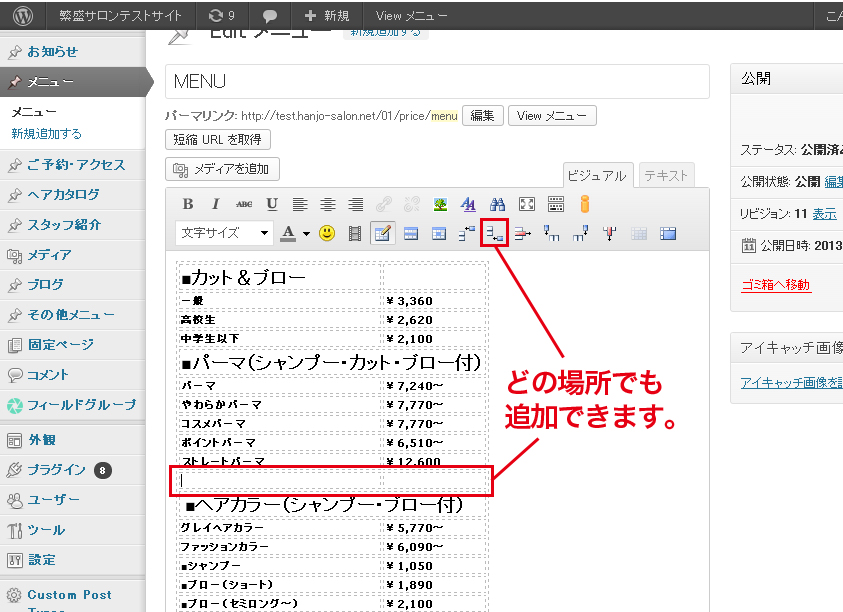Open the 新規 menu in admin bar
Viewport: 843px width, 612px height.
[326, 15]
